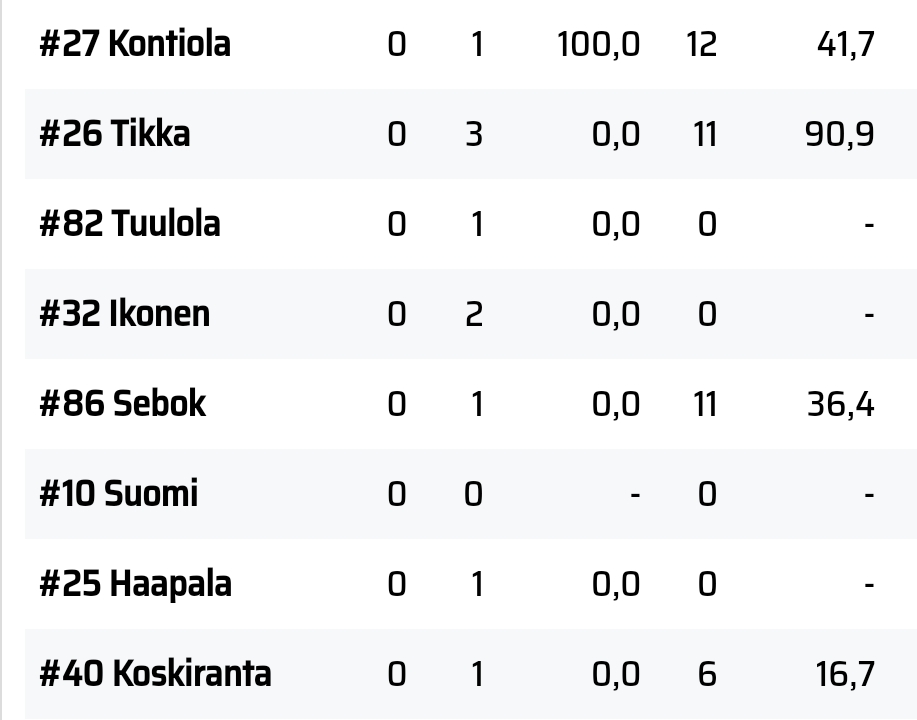Click the value 11 in Tikka's row

point(705,135)
